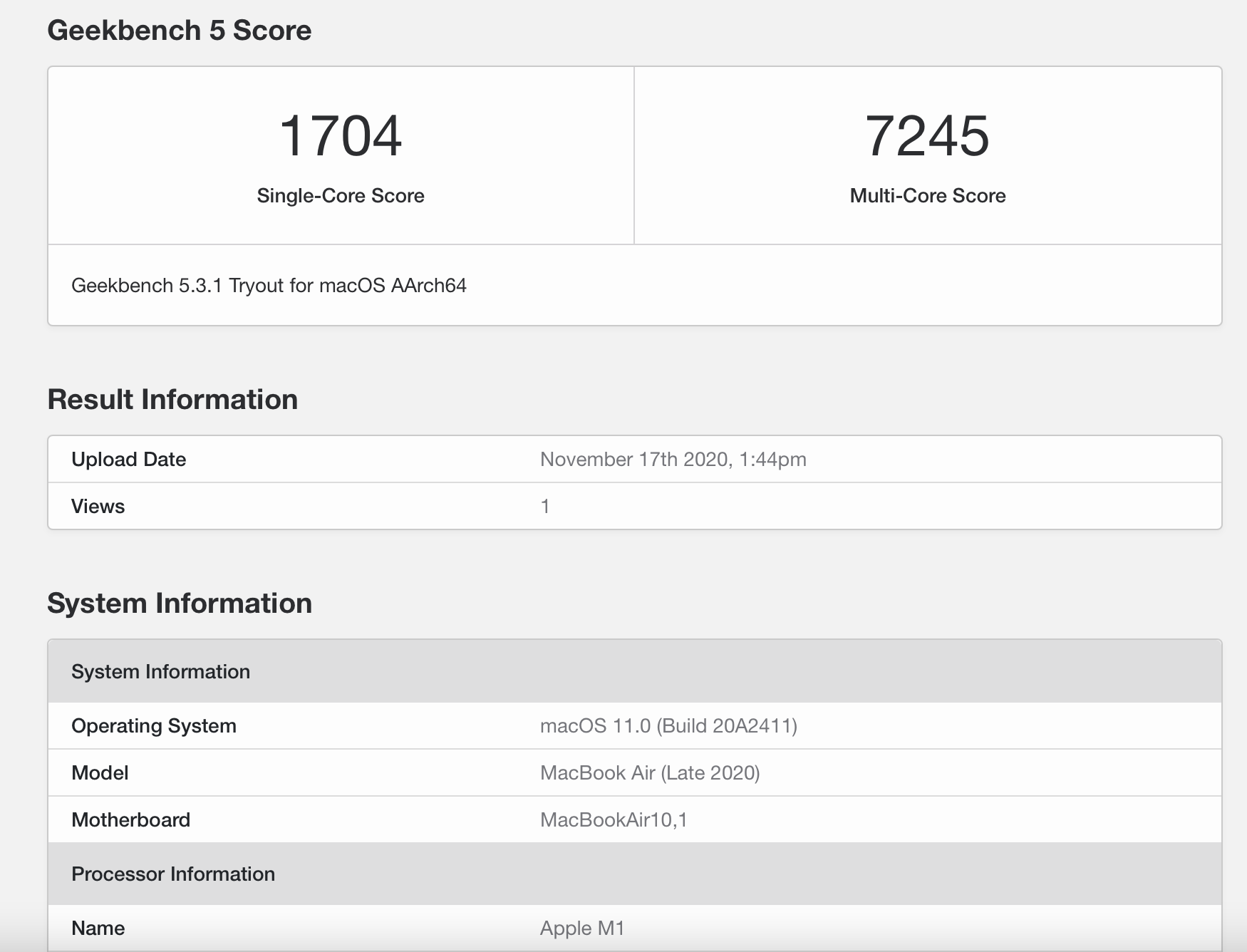Click the multi-core score 7245
The height and width of the screenshot is (952, 1247).
[x=927, y=135]
